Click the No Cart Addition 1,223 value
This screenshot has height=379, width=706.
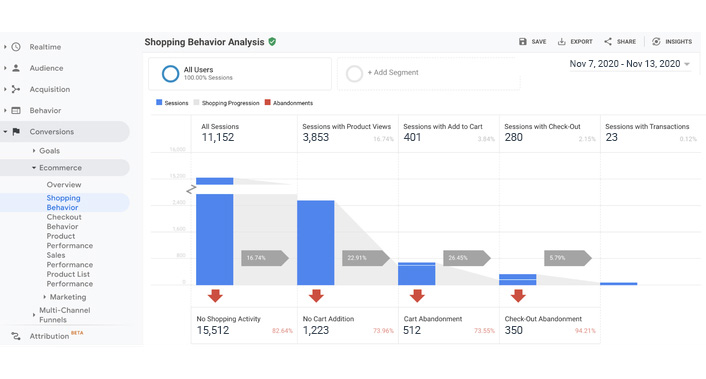coord(316,330)
